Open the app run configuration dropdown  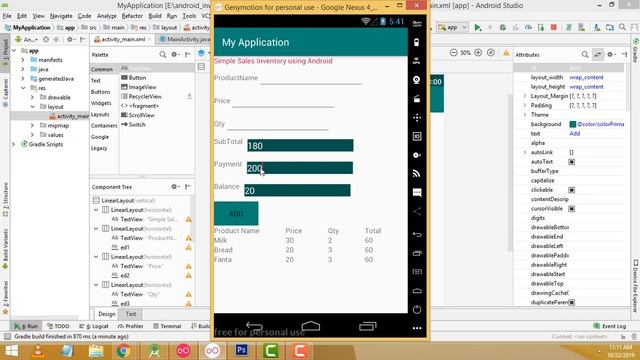452,27
